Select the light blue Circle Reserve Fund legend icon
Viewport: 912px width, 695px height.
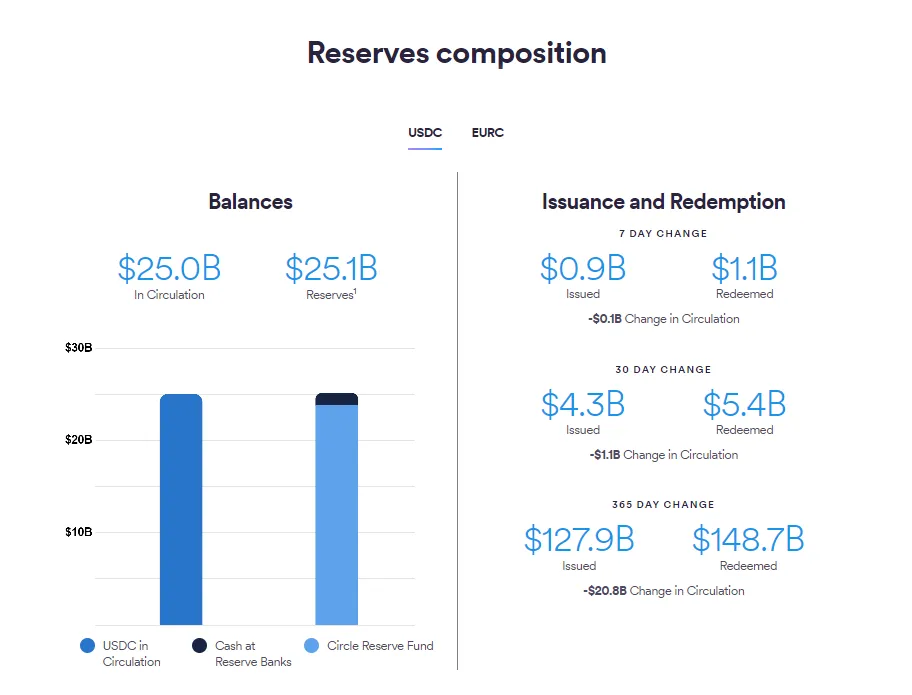pyautogui.click(x=311, y=645)
